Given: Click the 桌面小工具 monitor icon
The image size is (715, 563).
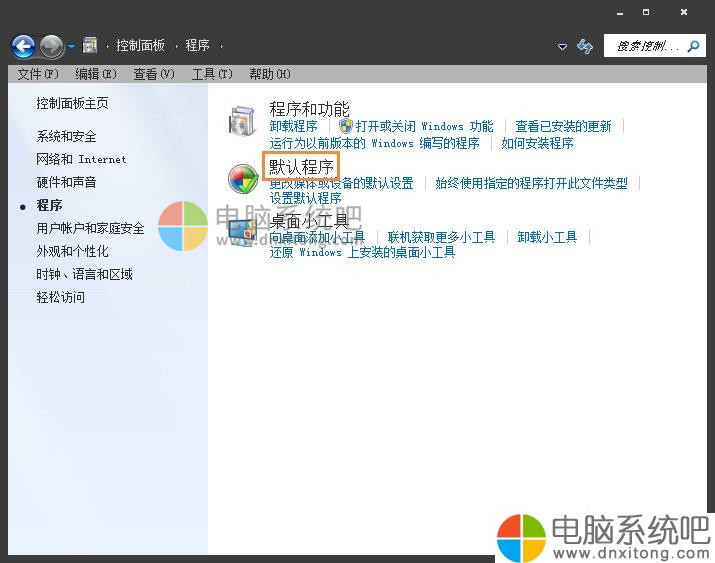Looking at the screenshot, I should coord(243,232).
